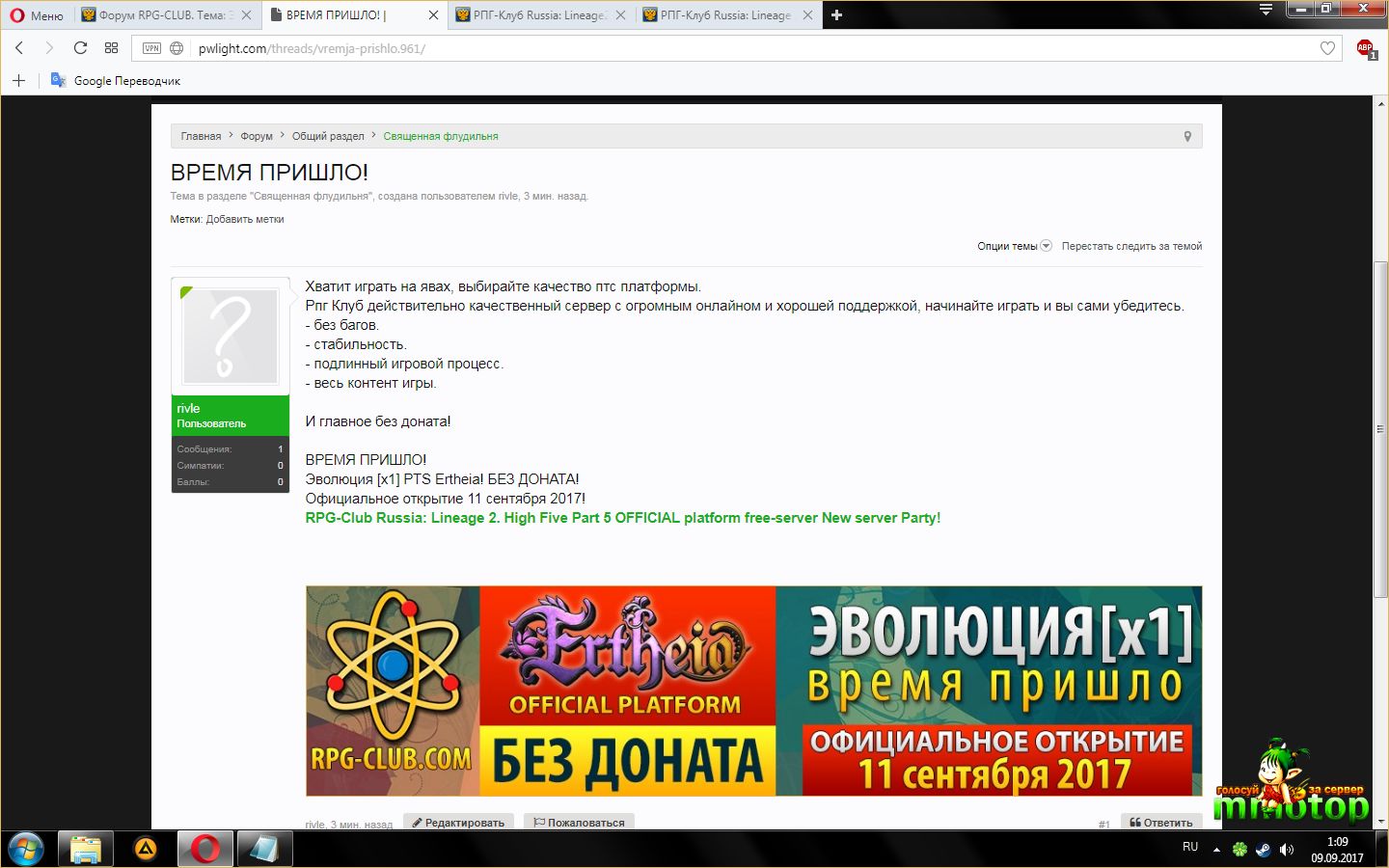Click the Редактировать post button
Screen dimensions: 1389x868
(x=458, y=823)
